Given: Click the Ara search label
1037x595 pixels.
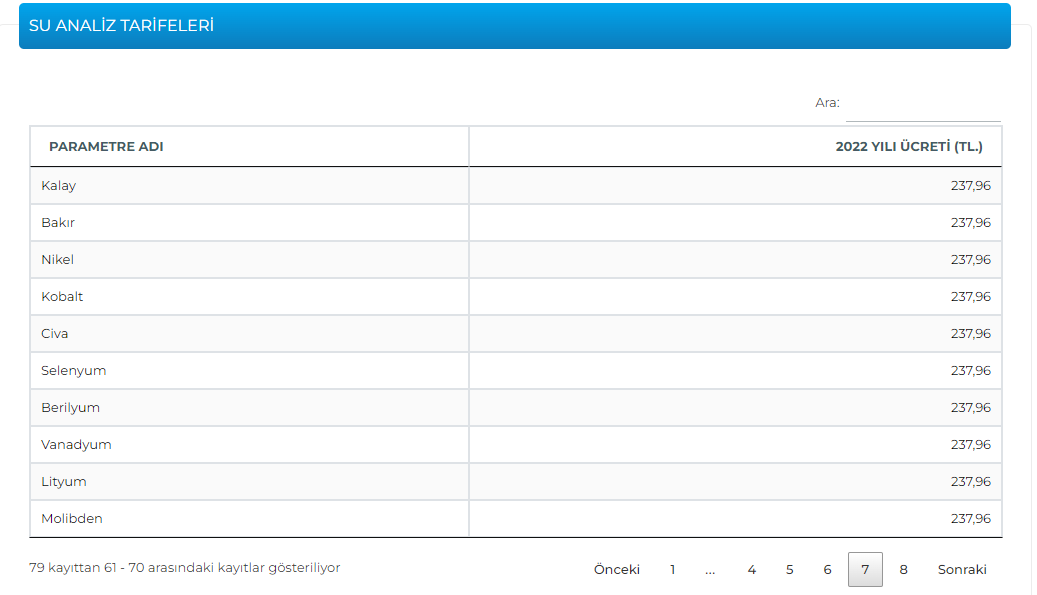Looking at the screenshot, I should coord(827,102).
